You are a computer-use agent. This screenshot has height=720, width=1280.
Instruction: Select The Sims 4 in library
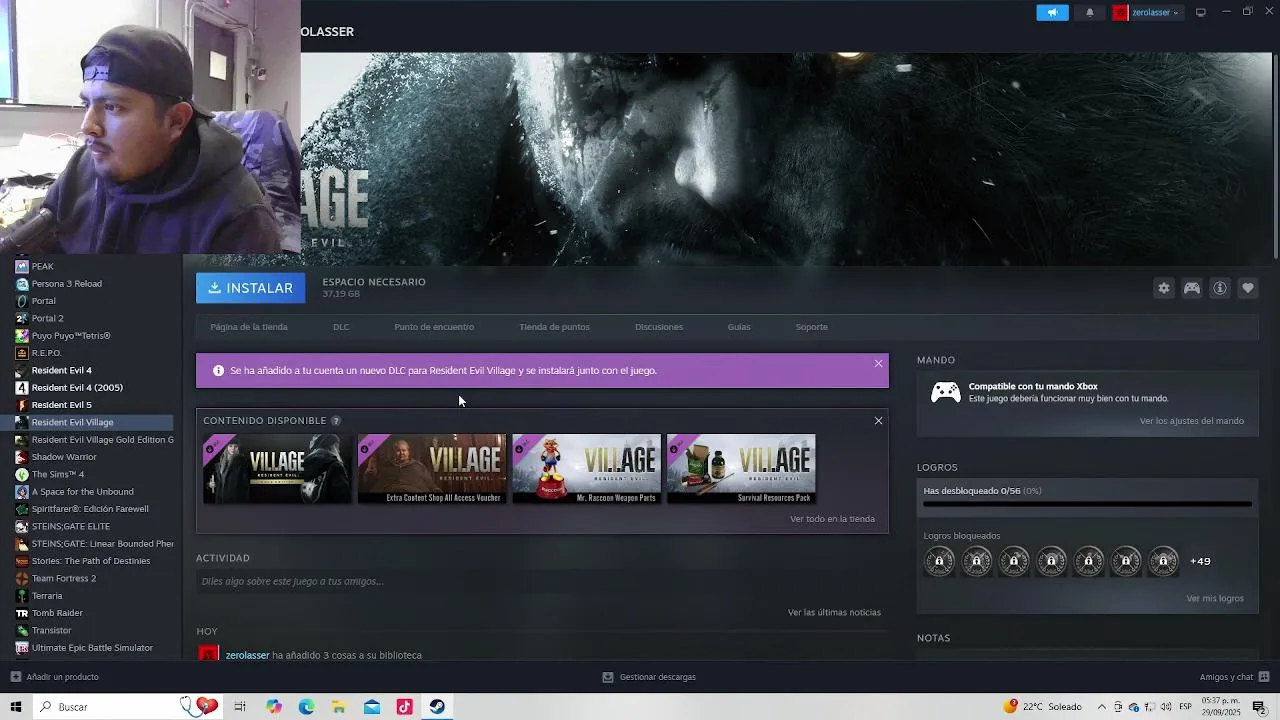[x=58, y=474]
